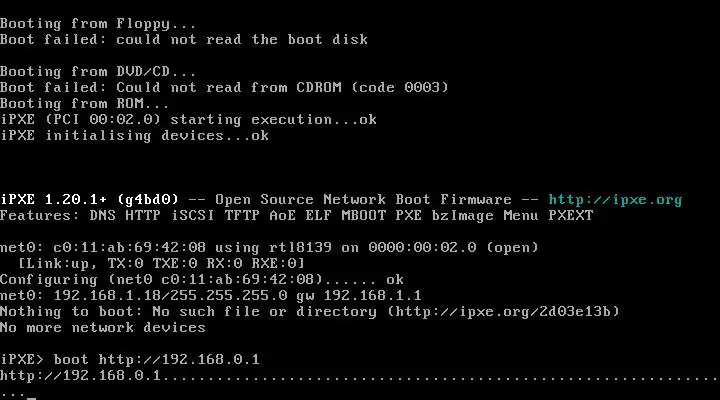Click the 'Booting from Floppy...' line
The width and height of the screenshot is (720, 400).
click(98, 24)
